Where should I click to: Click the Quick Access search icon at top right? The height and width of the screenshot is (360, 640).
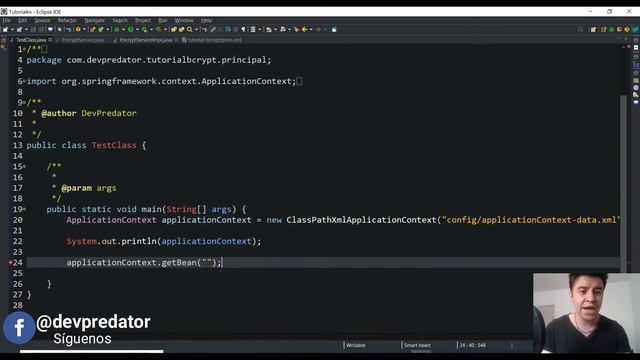point(580,29)
